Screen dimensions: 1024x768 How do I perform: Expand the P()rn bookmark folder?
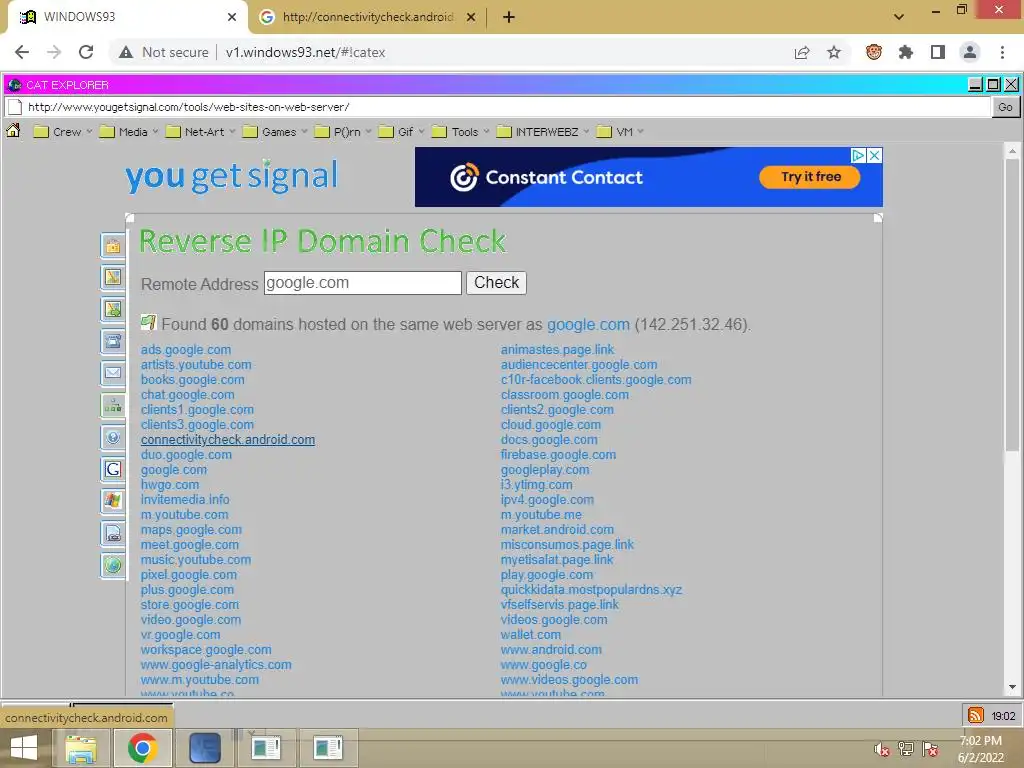tap(343, 132)
